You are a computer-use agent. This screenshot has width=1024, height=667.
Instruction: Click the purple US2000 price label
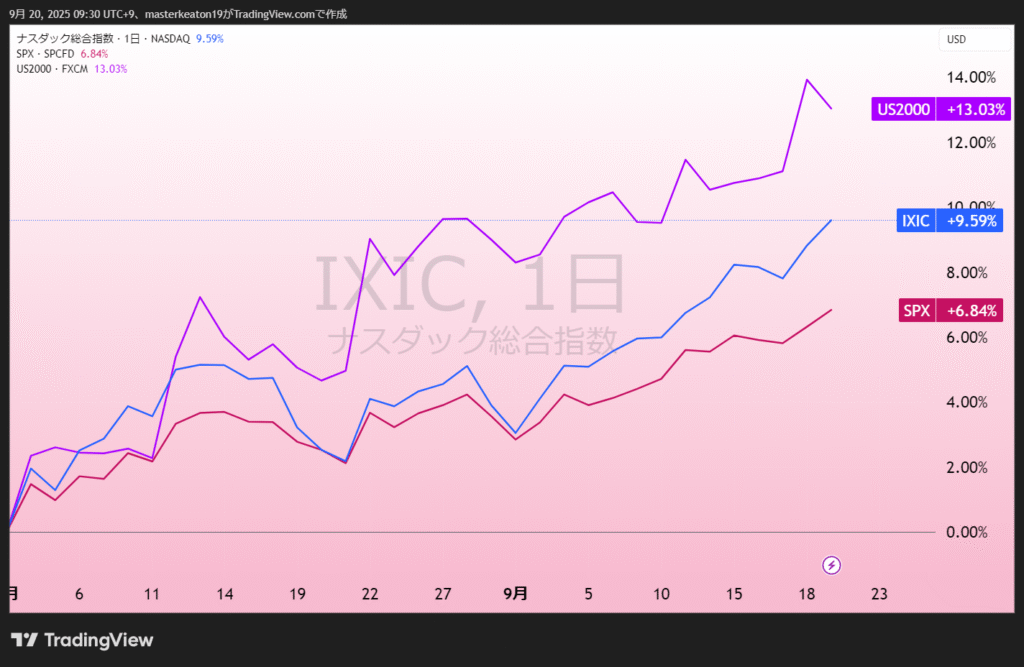[904, 110]
